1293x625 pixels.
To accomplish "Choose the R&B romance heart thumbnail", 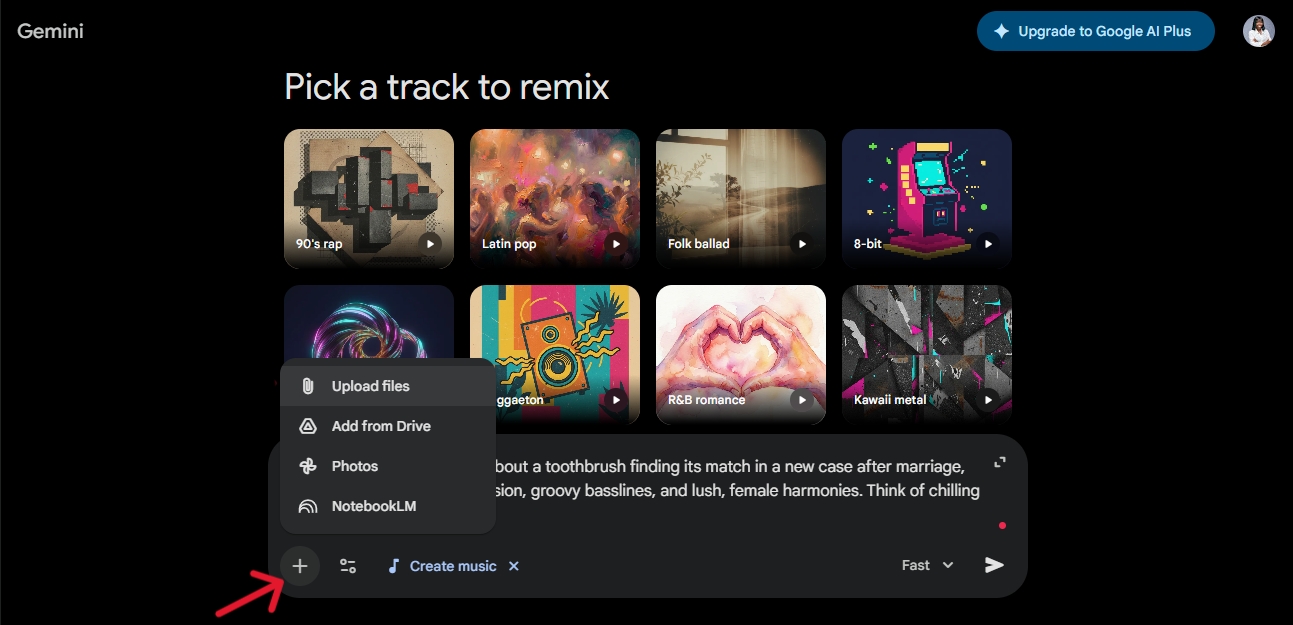I will [x=740, y=345].
